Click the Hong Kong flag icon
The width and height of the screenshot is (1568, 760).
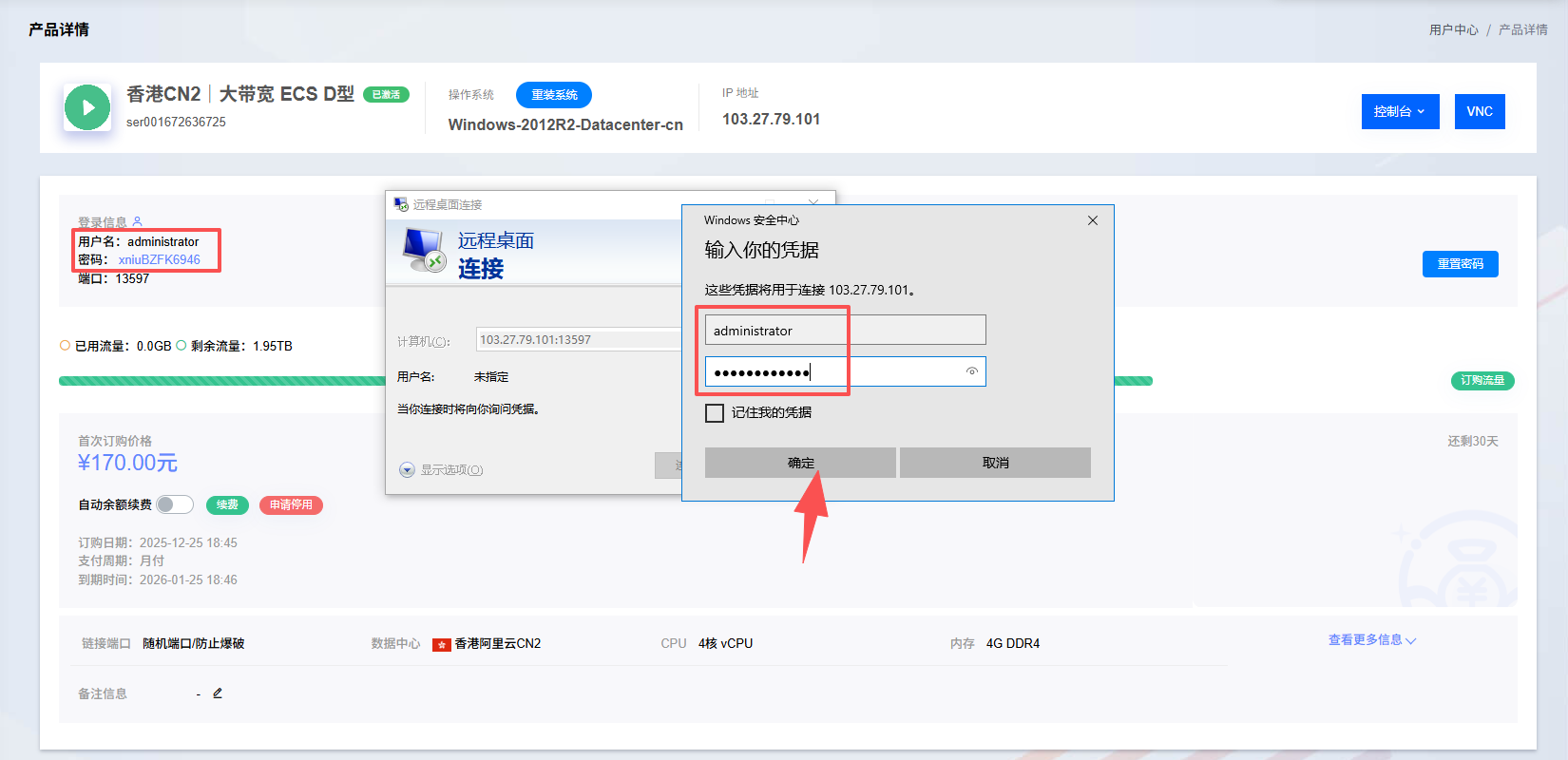tap(441, 644)
